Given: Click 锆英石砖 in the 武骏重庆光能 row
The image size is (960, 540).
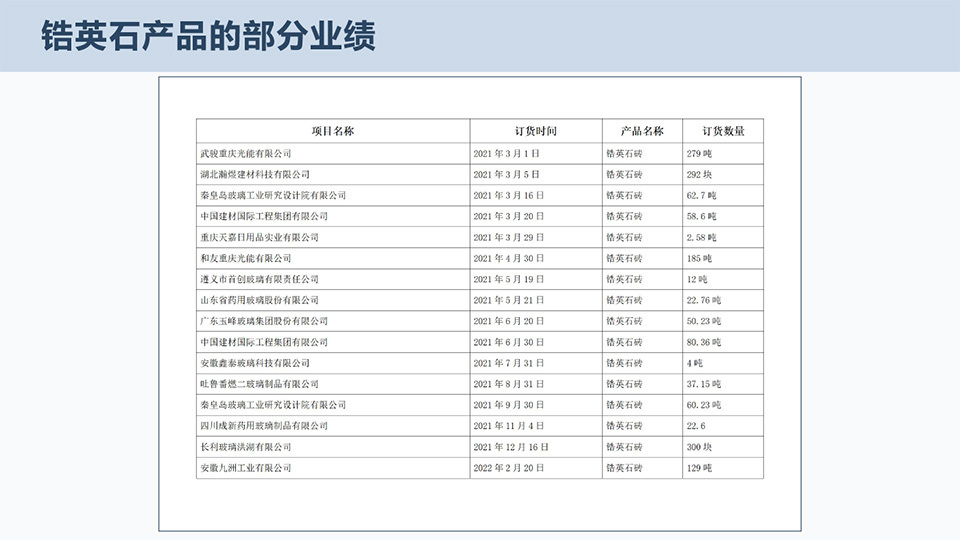Looking at the screenshot, I should click(624, 154).
